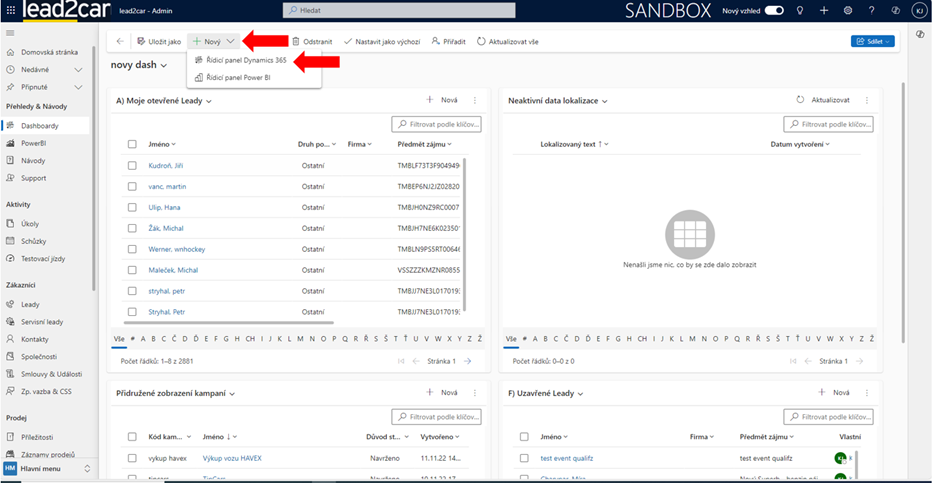
Task: Choose Řídicí panel Power BI option
Action: coord(238,77)
